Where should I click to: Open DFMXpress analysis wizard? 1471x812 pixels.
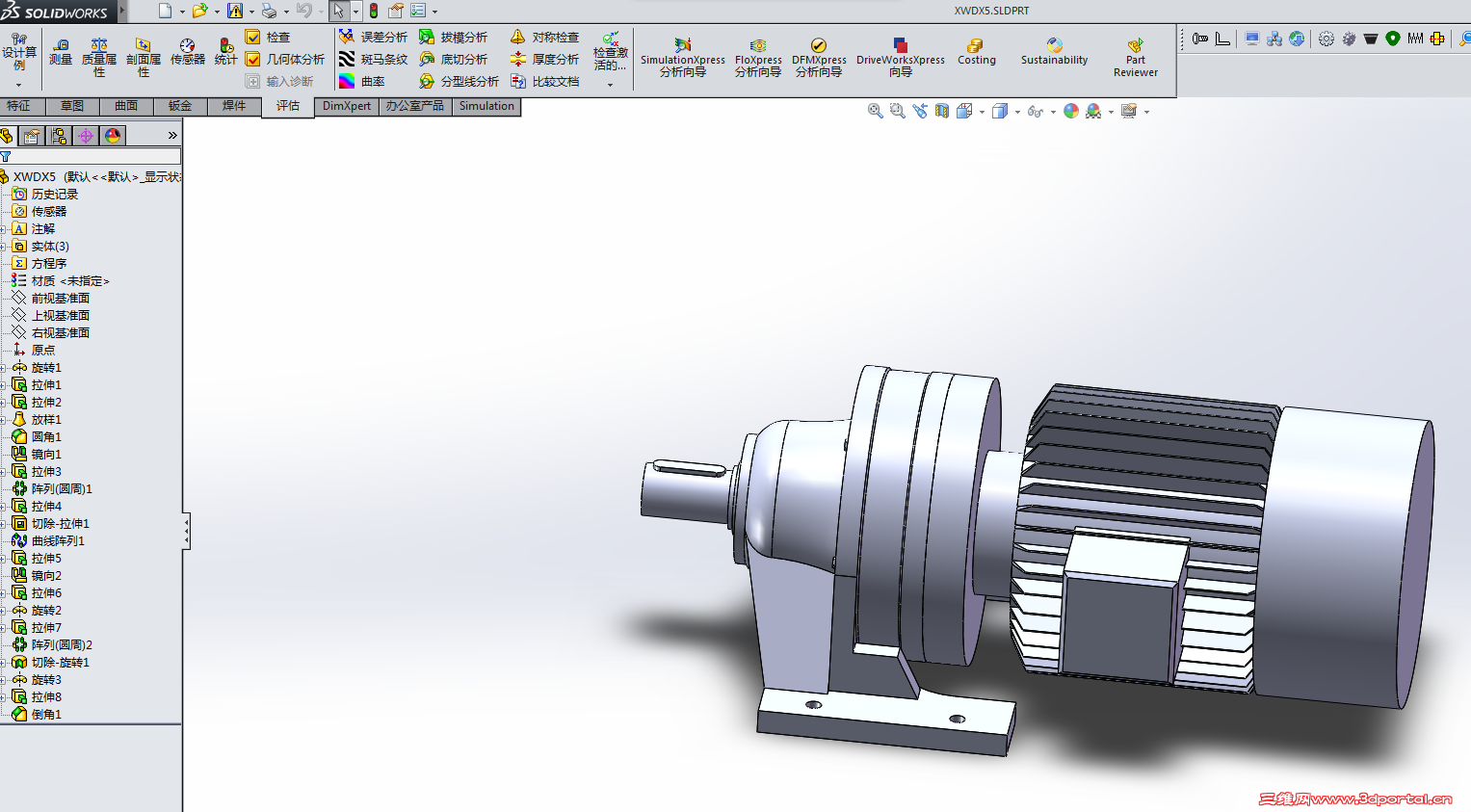coord(819,58)
